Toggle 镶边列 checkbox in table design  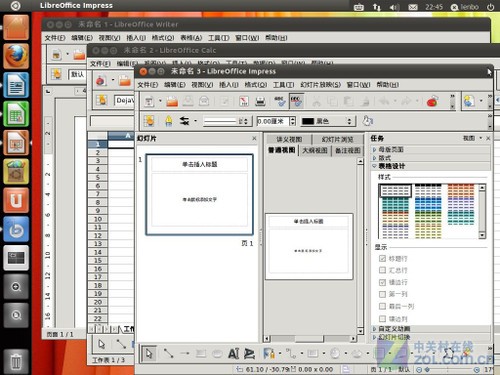[x=382, y=318]
